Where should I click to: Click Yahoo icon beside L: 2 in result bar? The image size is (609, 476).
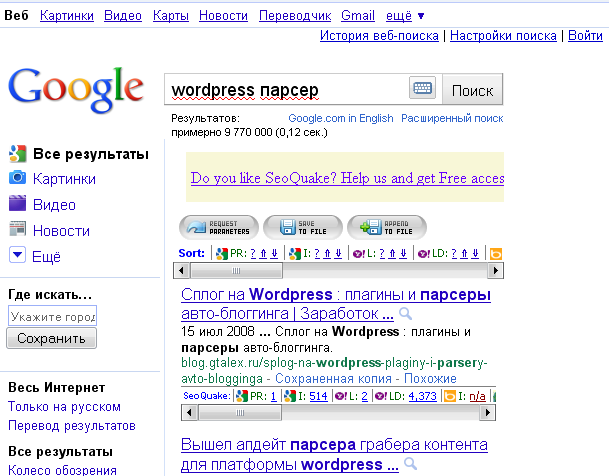click(x=341, y=396)
